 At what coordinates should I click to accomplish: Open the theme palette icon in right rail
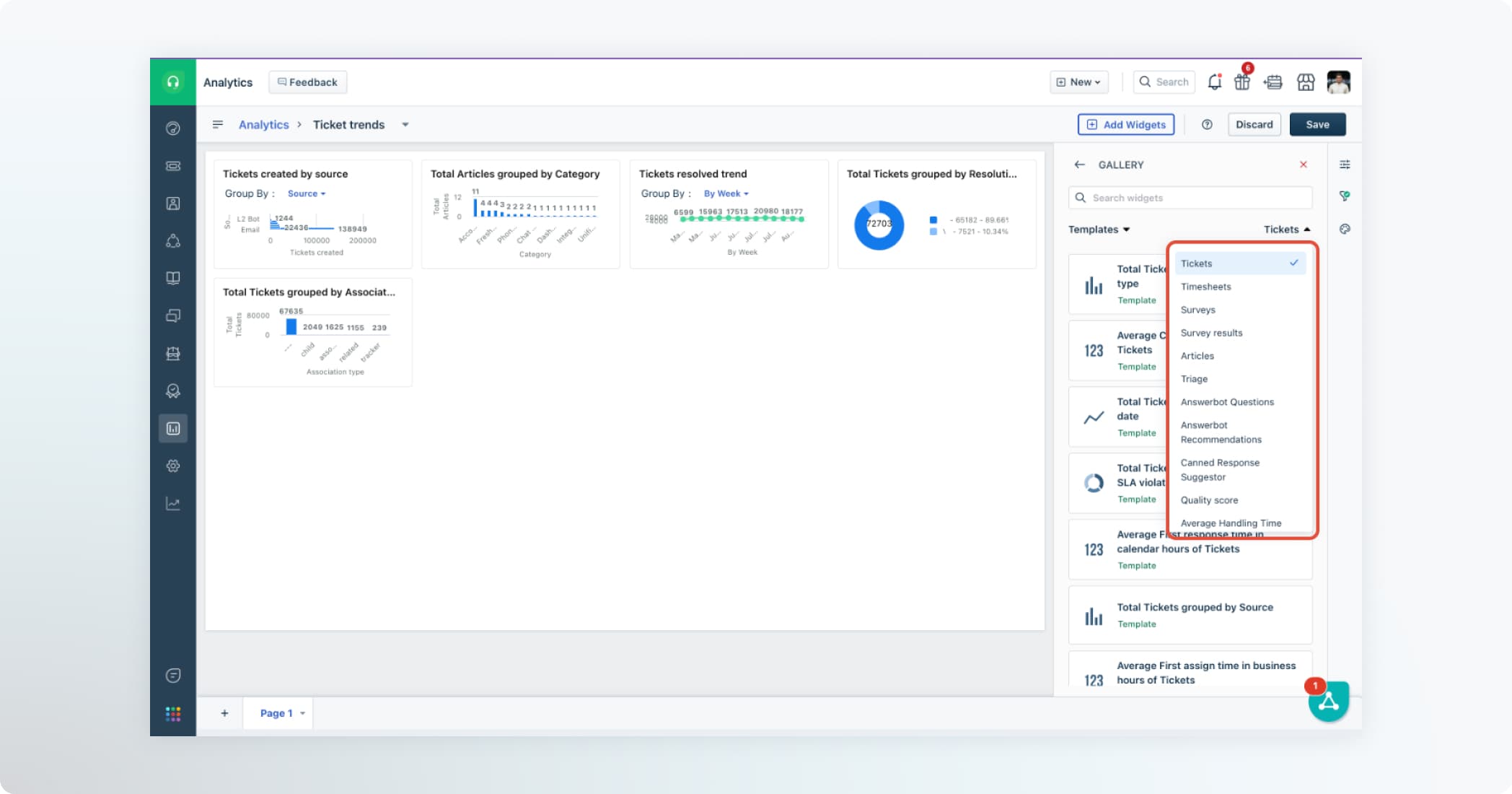click(x=1345, y=229)
